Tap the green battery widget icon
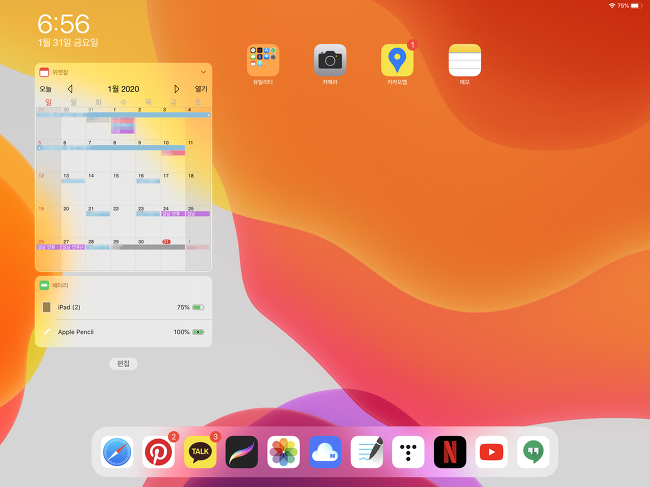The height and width of the screenshot is (487, 650). (x=44, y=285)
